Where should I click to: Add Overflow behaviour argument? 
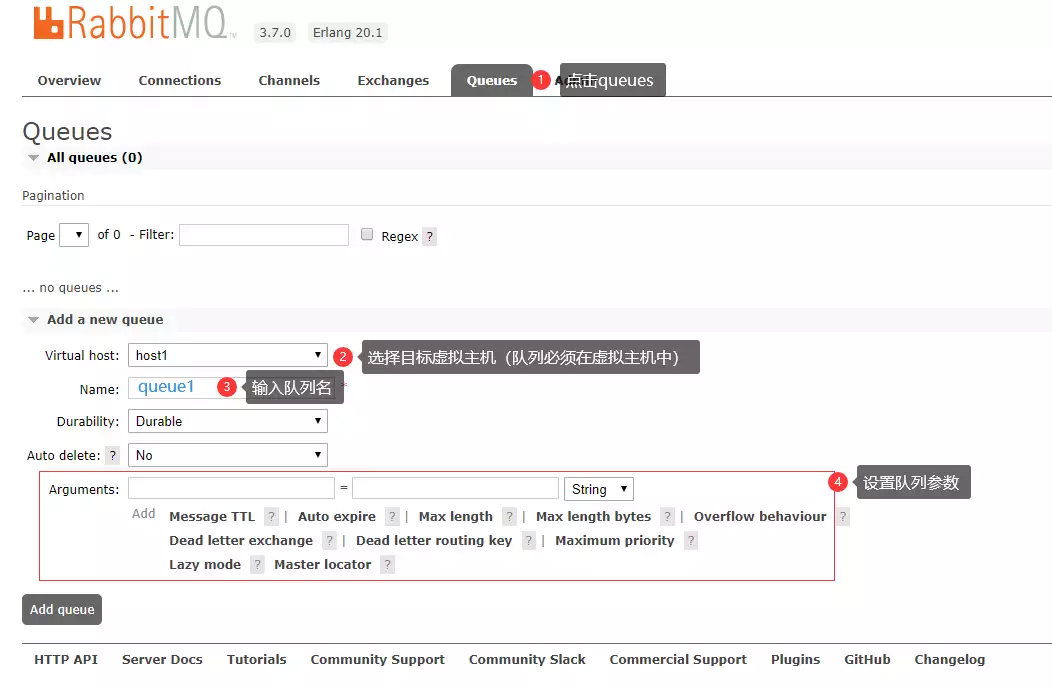point(760,517)
